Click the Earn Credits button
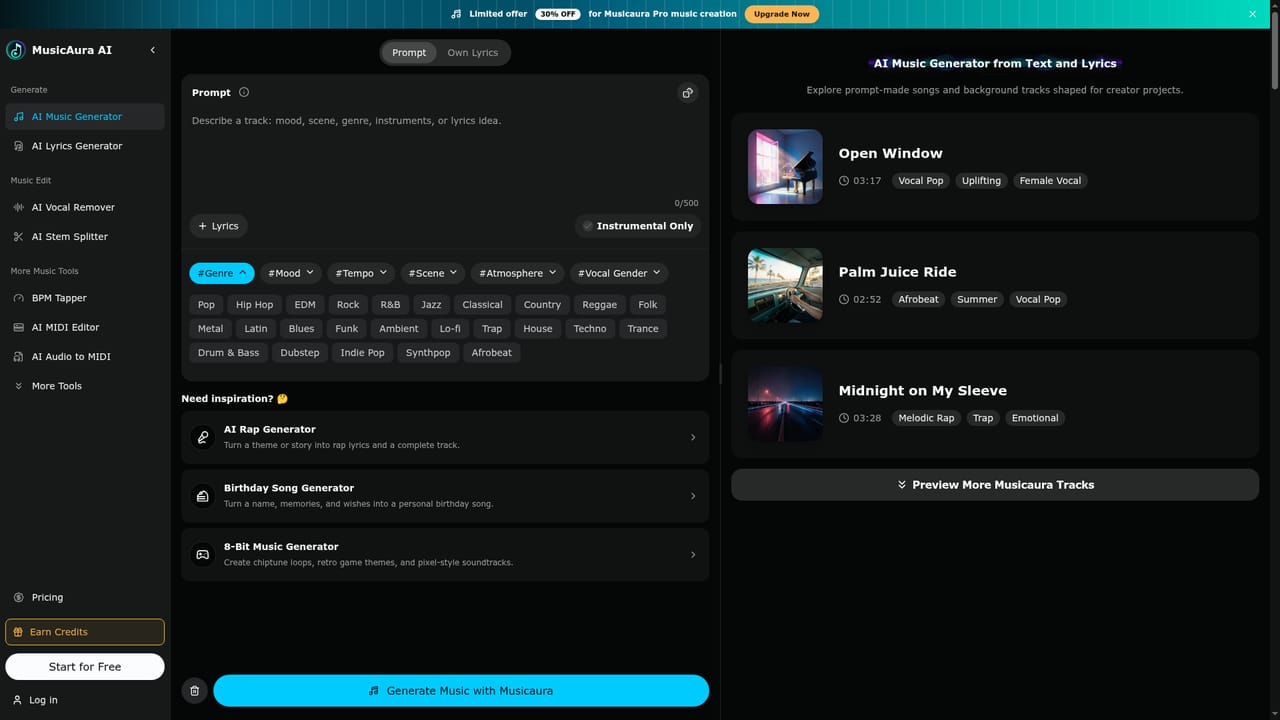This screenshot has width=1280, height=720. 85,632
